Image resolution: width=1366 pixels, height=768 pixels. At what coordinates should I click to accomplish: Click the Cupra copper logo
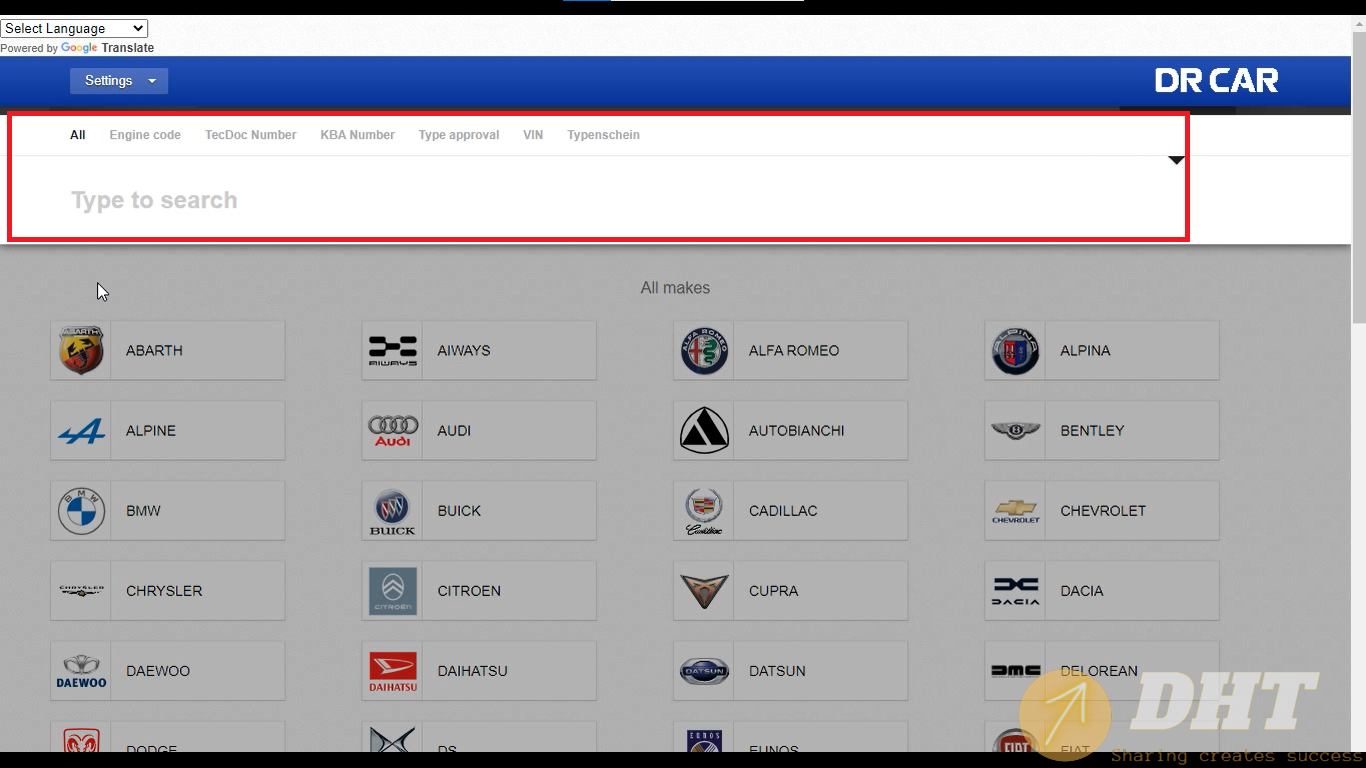(x=704, y=591)
